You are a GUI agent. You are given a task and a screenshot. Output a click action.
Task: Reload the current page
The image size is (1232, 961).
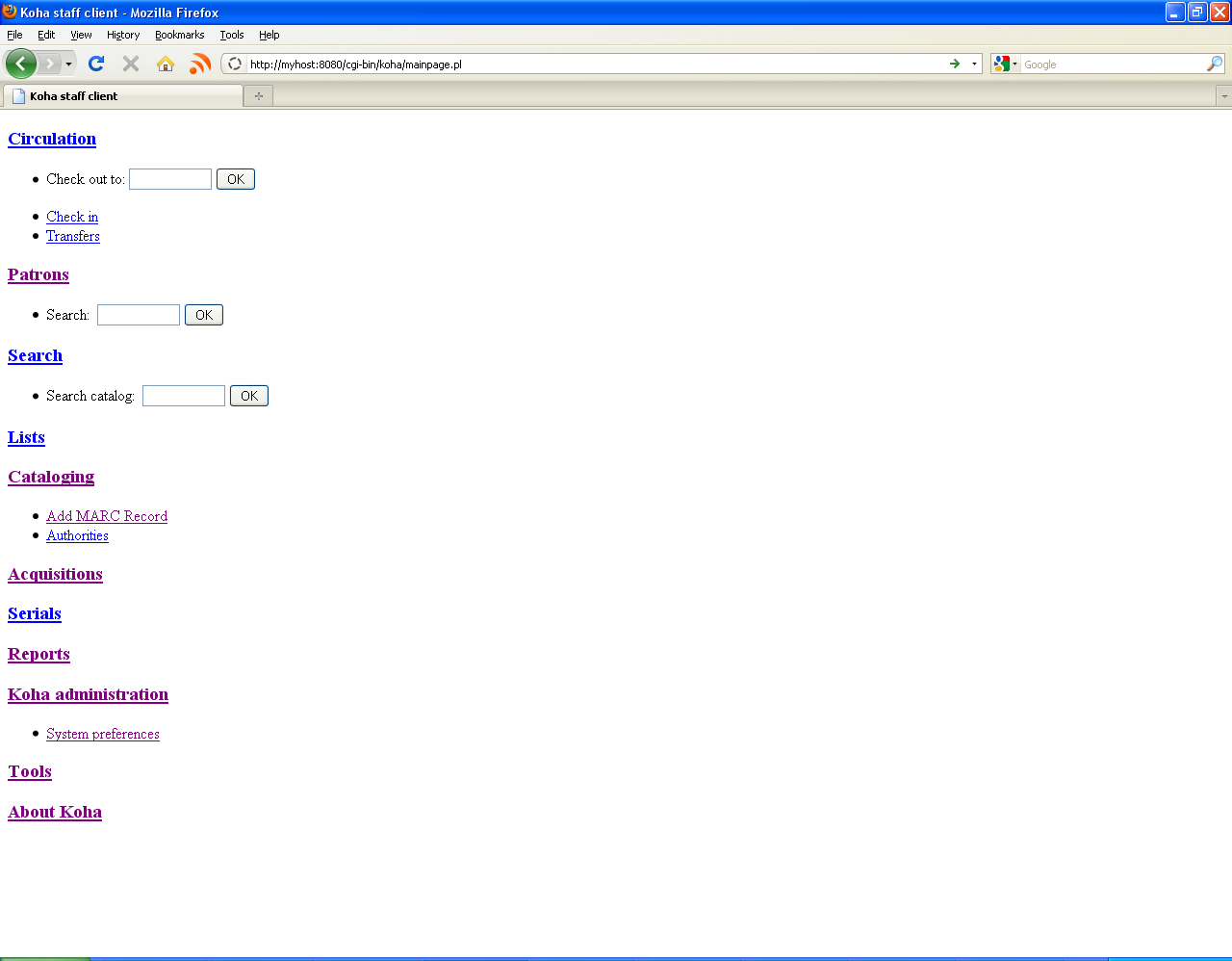[x=95, y=64]
